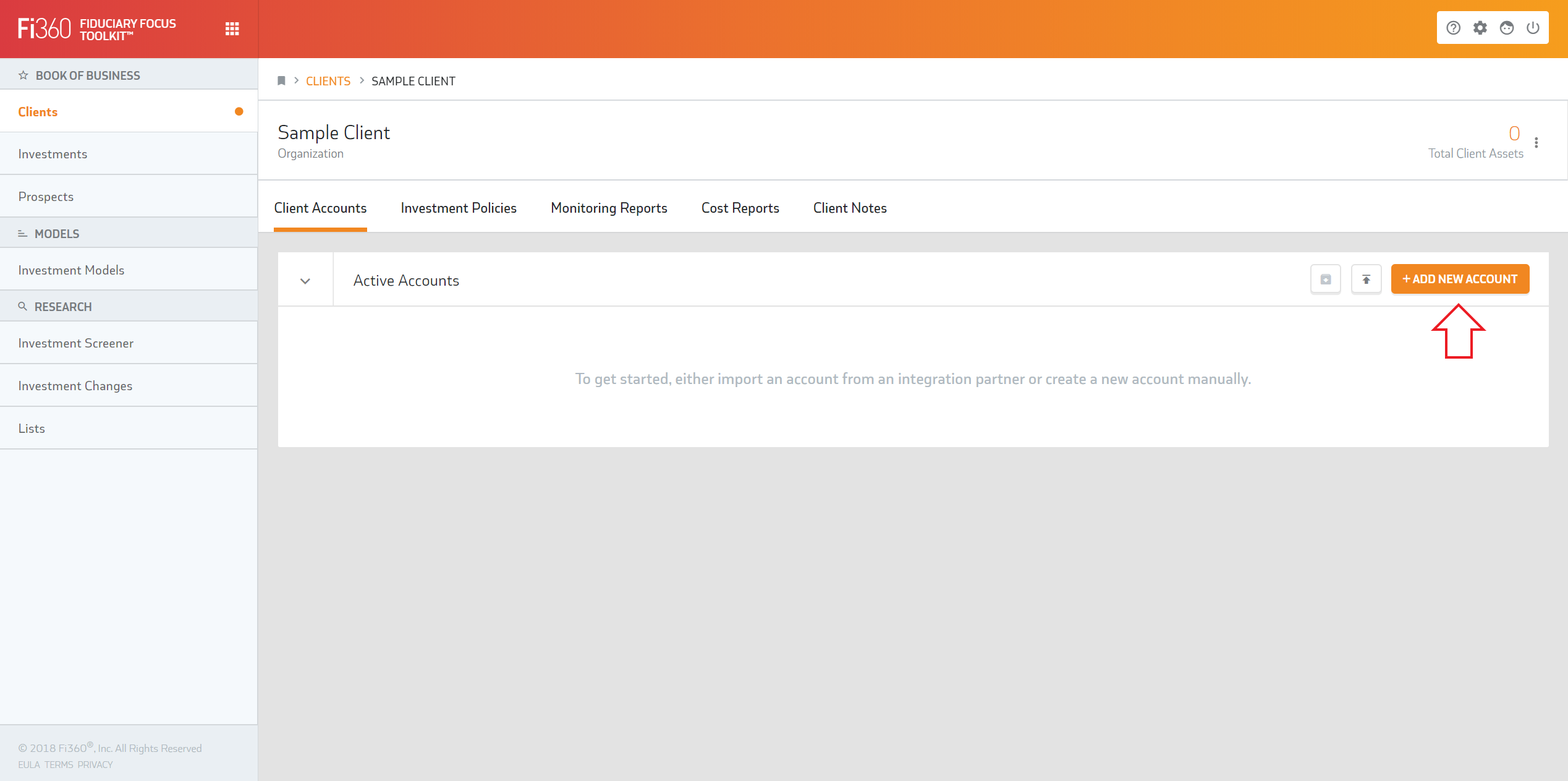Collapse the Active Accounts section chevron
Viewport: 1568px width, 781px height.
(305, 281)
